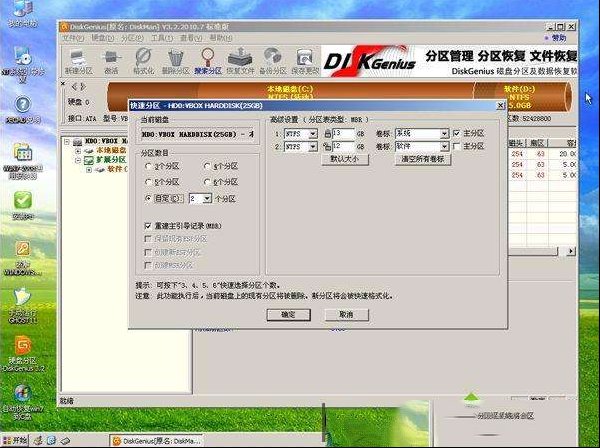
Task: Toggle 主分区 checkbox for partition 2
Action: click(x=456, y=146)
